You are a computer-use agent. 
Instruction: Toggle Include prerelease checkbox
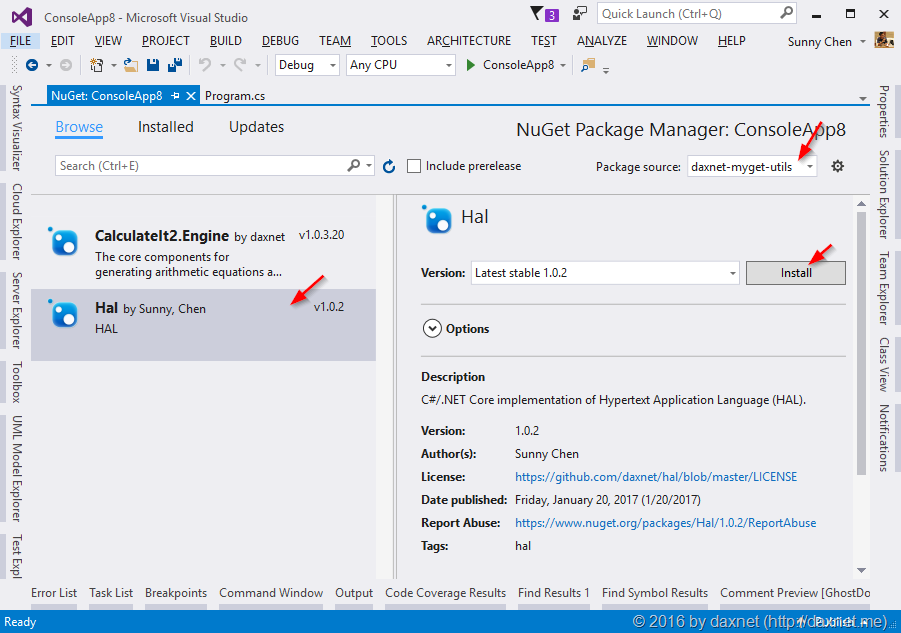point(414,167)
